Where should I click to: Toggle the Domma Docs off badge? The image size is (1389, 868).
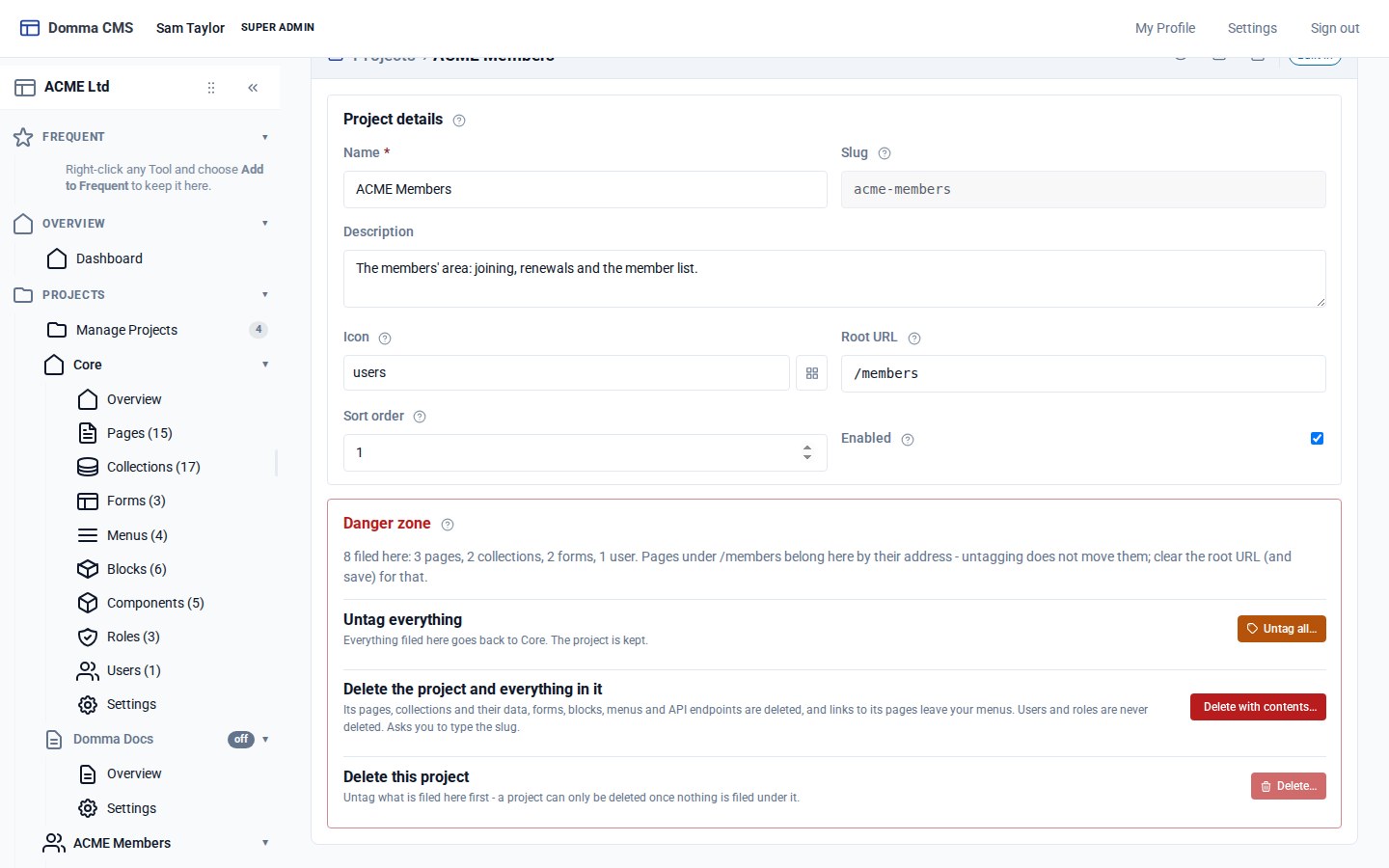[x=241, y=740]
